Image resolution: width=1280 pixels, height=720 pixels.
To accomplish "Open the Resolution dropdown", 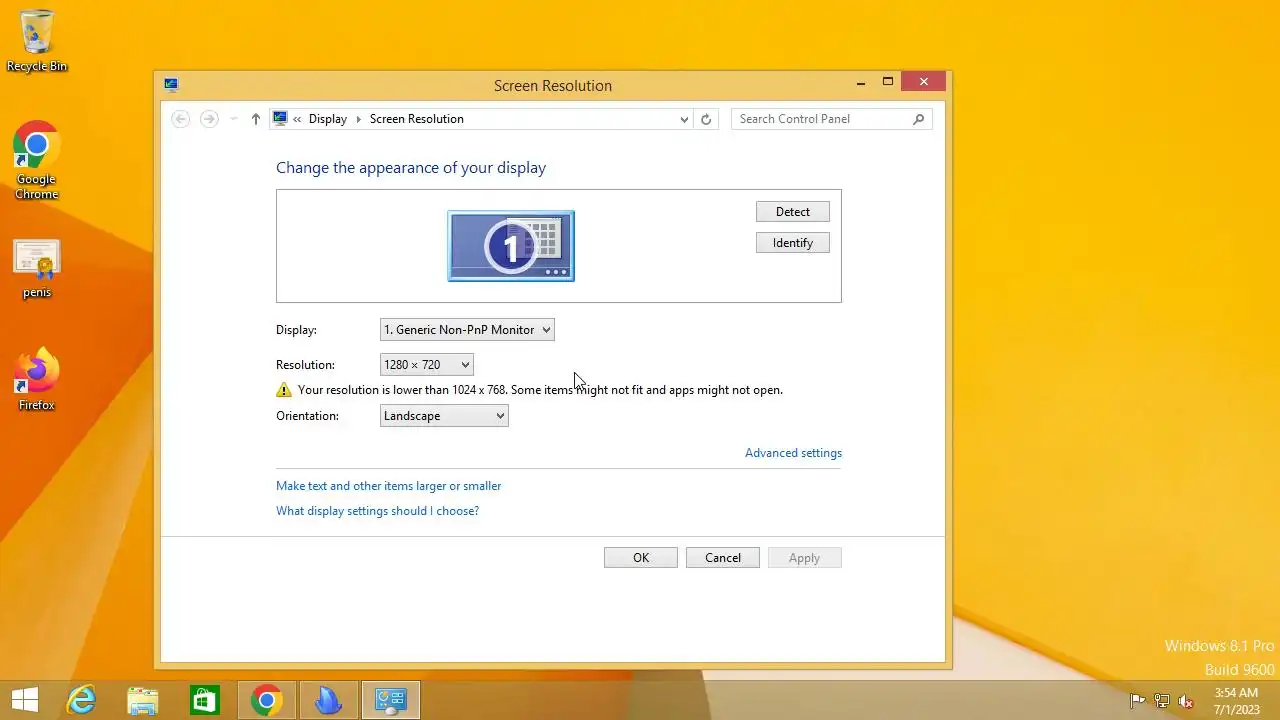I will (427, 365).
